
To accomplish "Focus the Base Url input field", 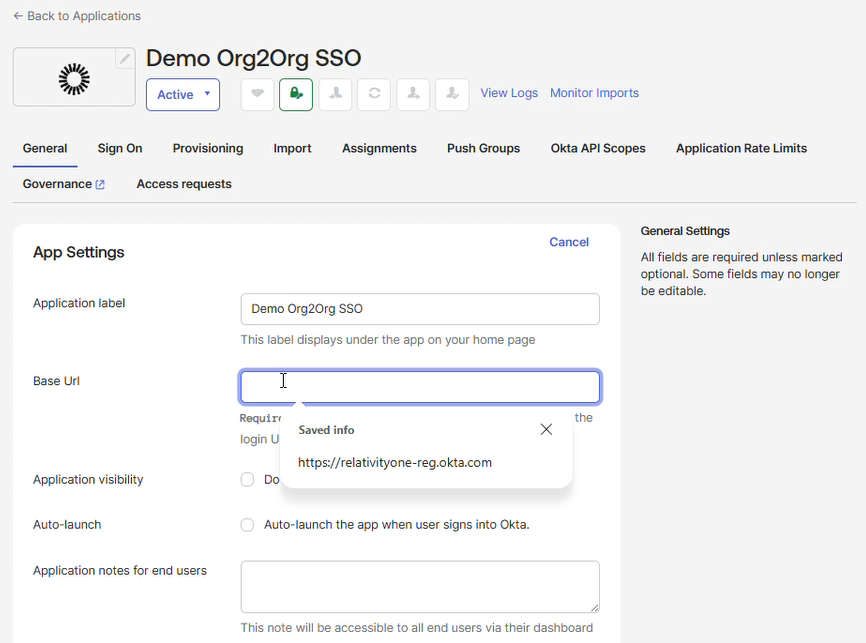I will tap(420, 387).
